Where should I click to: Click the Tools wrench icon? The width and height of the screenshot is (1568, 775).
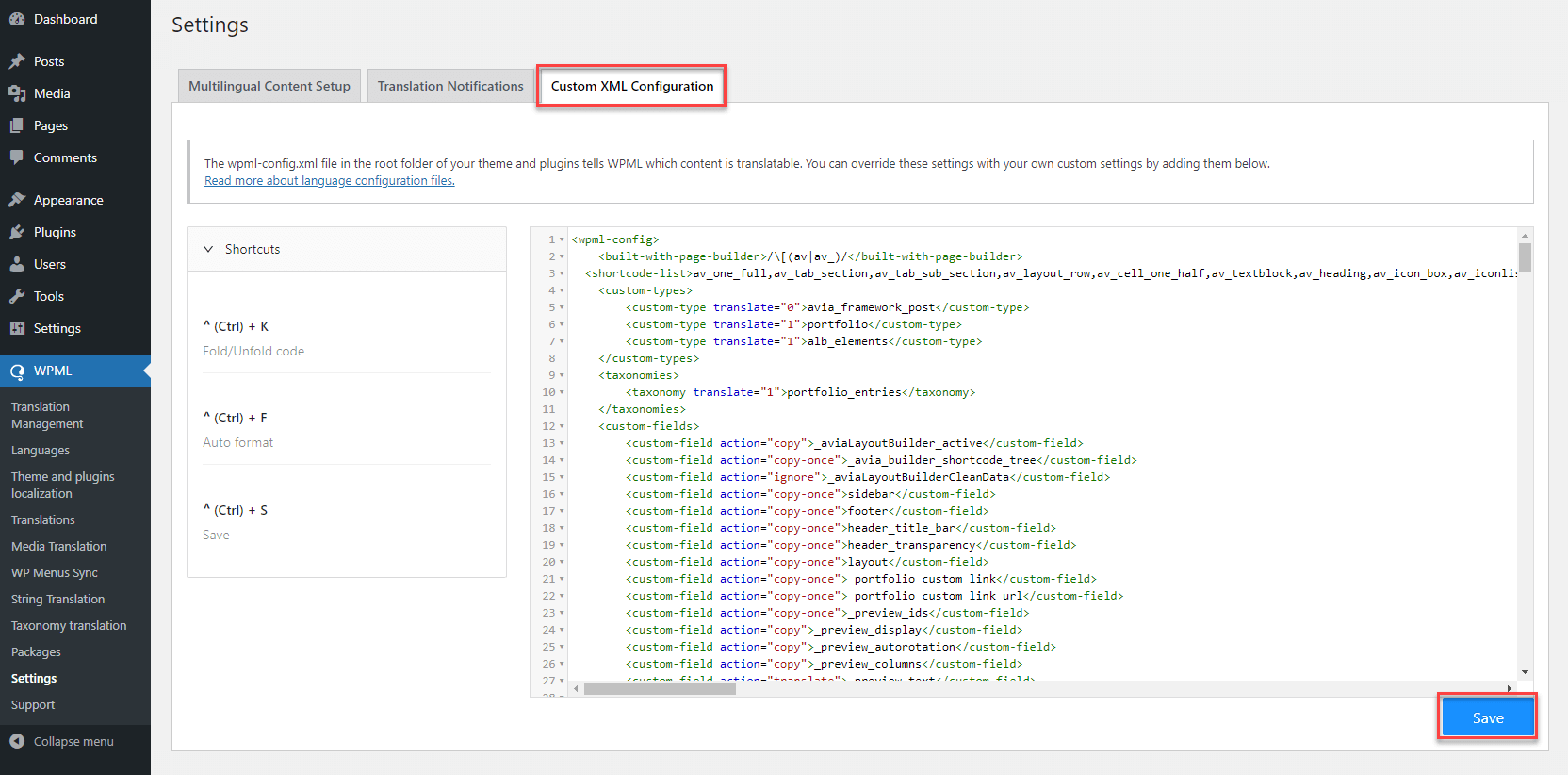pos(17,296)
